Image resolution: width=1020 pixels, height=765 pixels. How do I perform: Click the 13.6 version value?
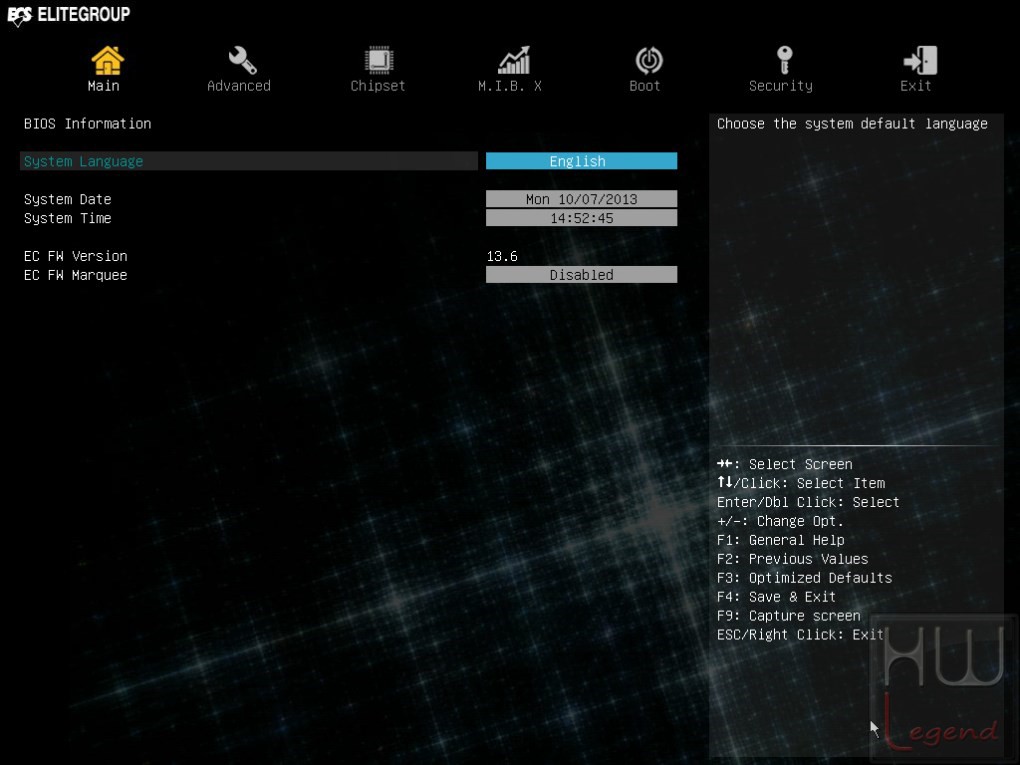coord(502,256)
